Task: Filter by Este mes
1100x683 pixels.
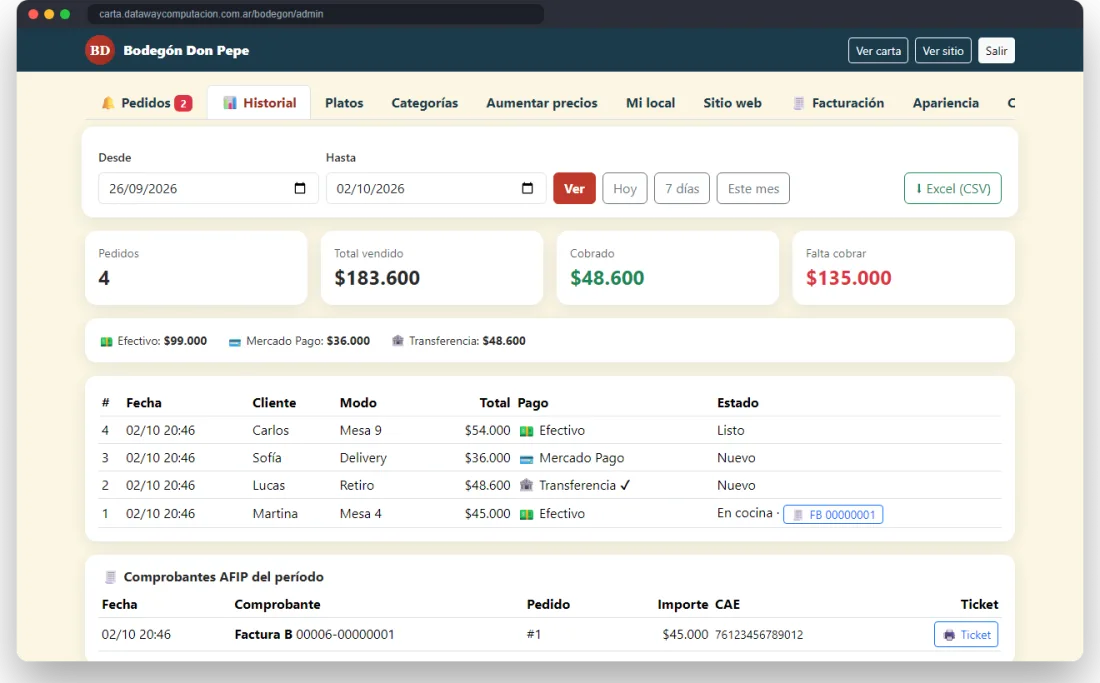Action: pos(753,188)
